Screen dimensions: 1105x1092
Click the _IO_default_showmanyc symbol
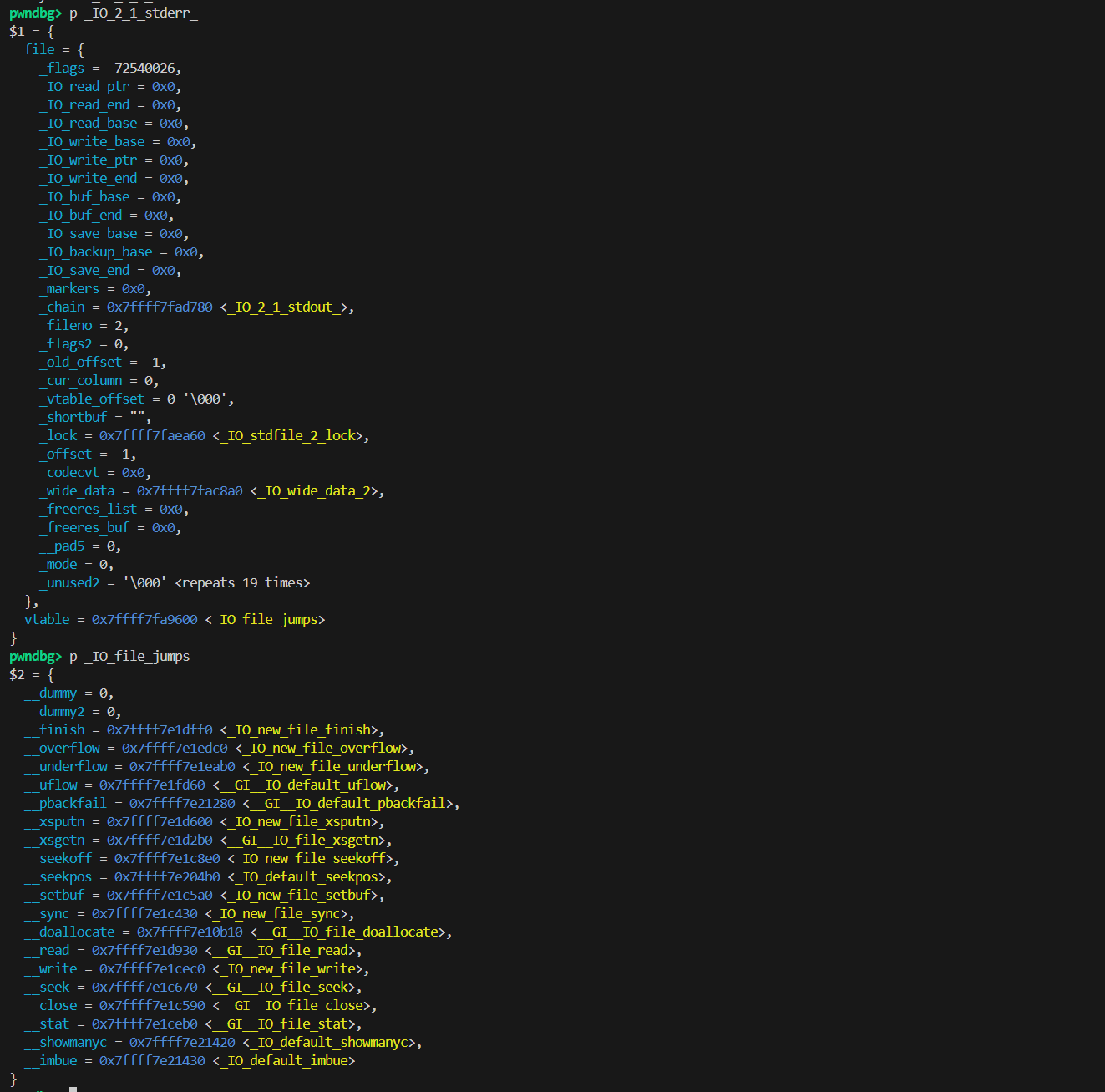click(x=332, y=1043)
